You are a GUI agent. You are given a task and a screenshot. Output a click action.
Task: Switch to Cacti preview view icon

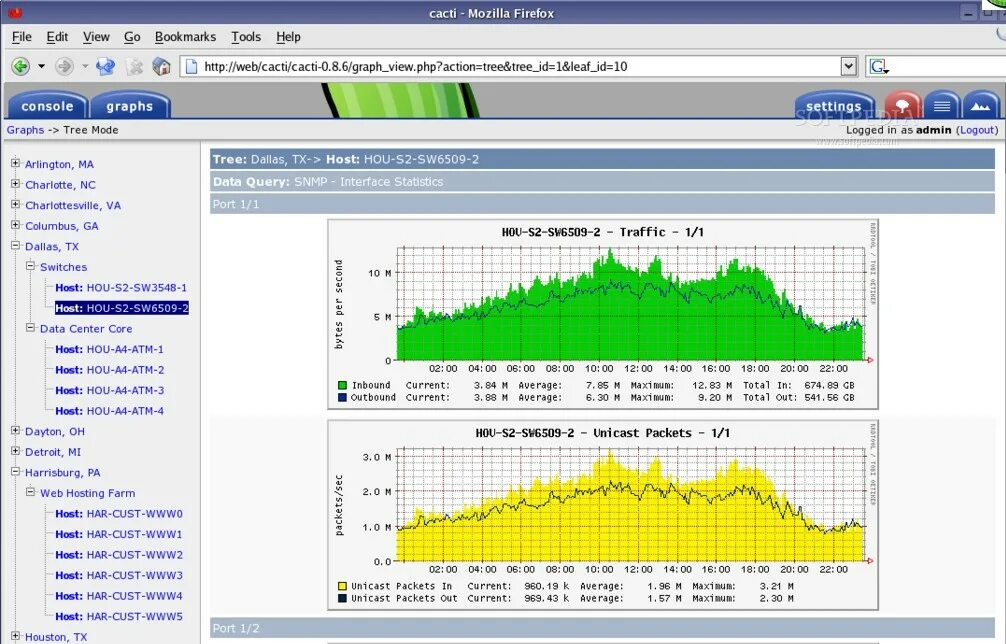tap(980, 105)
